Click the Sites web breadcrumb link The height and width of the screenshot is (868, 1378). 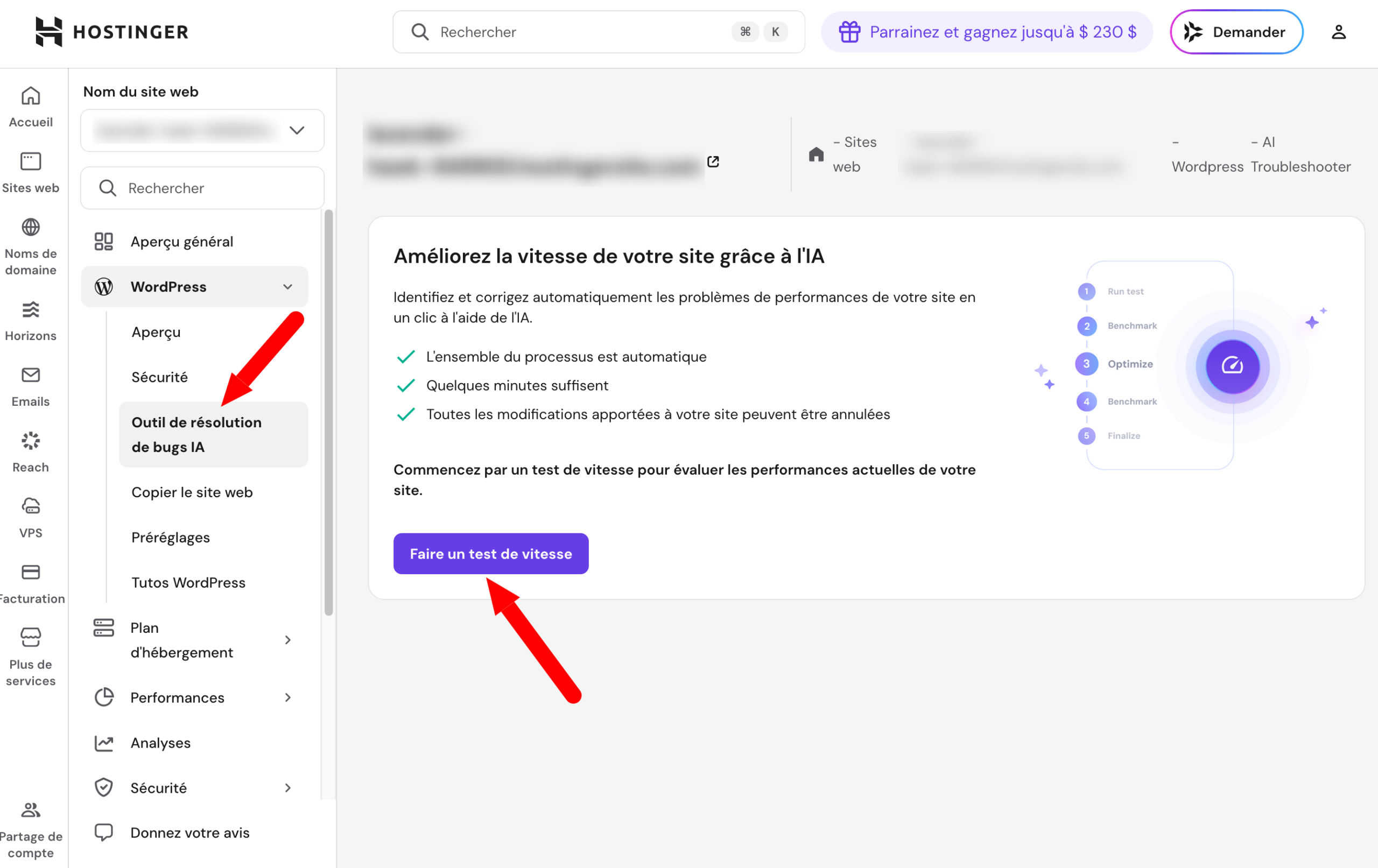point(855,154)
